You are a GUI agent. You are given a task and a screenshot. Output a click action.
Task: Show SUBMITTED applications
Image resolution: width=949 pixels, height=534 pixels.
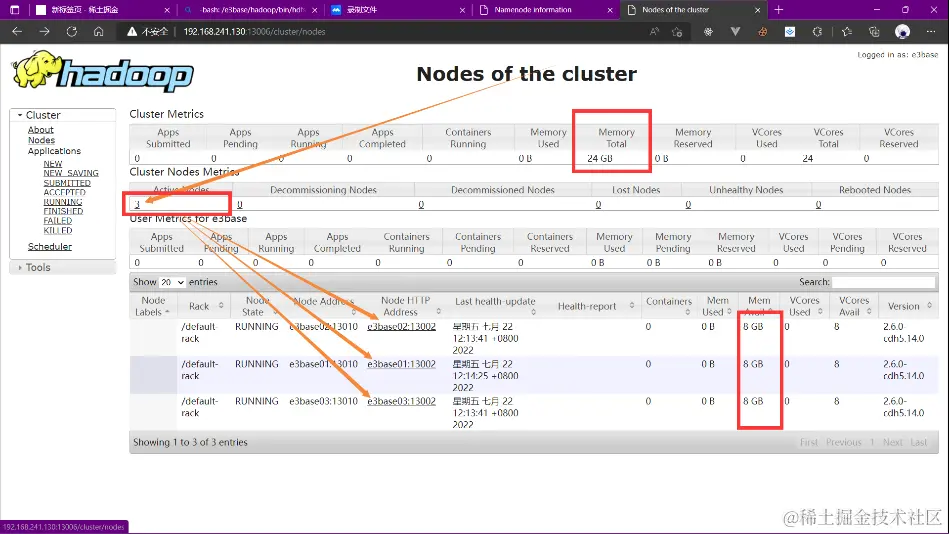(x=67, y=183)
